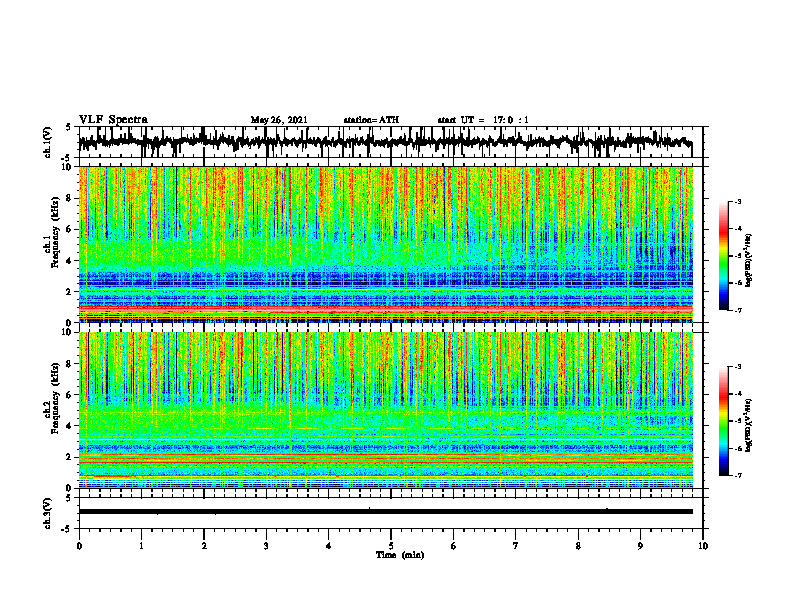Click the ch.1 color scale bar
Viewport: 792px width, 612px height.
click(724, 255)
